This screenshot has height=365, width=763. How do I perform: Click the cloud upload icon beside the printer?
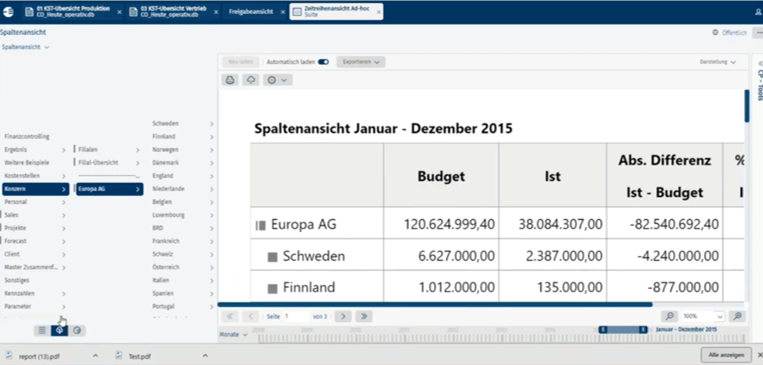coord(251,80)
